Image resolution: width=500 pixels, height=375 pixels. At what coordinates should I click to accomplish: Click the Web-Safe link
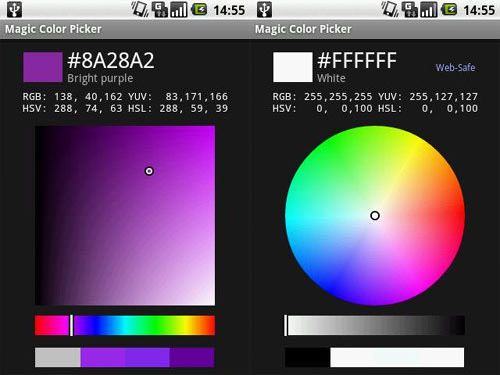455,68
